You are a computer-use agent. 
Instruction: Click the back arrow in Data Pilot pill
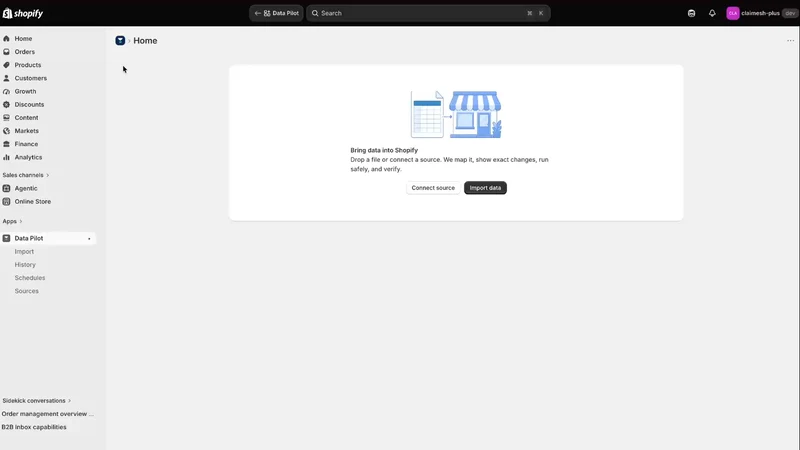(258, 13)
